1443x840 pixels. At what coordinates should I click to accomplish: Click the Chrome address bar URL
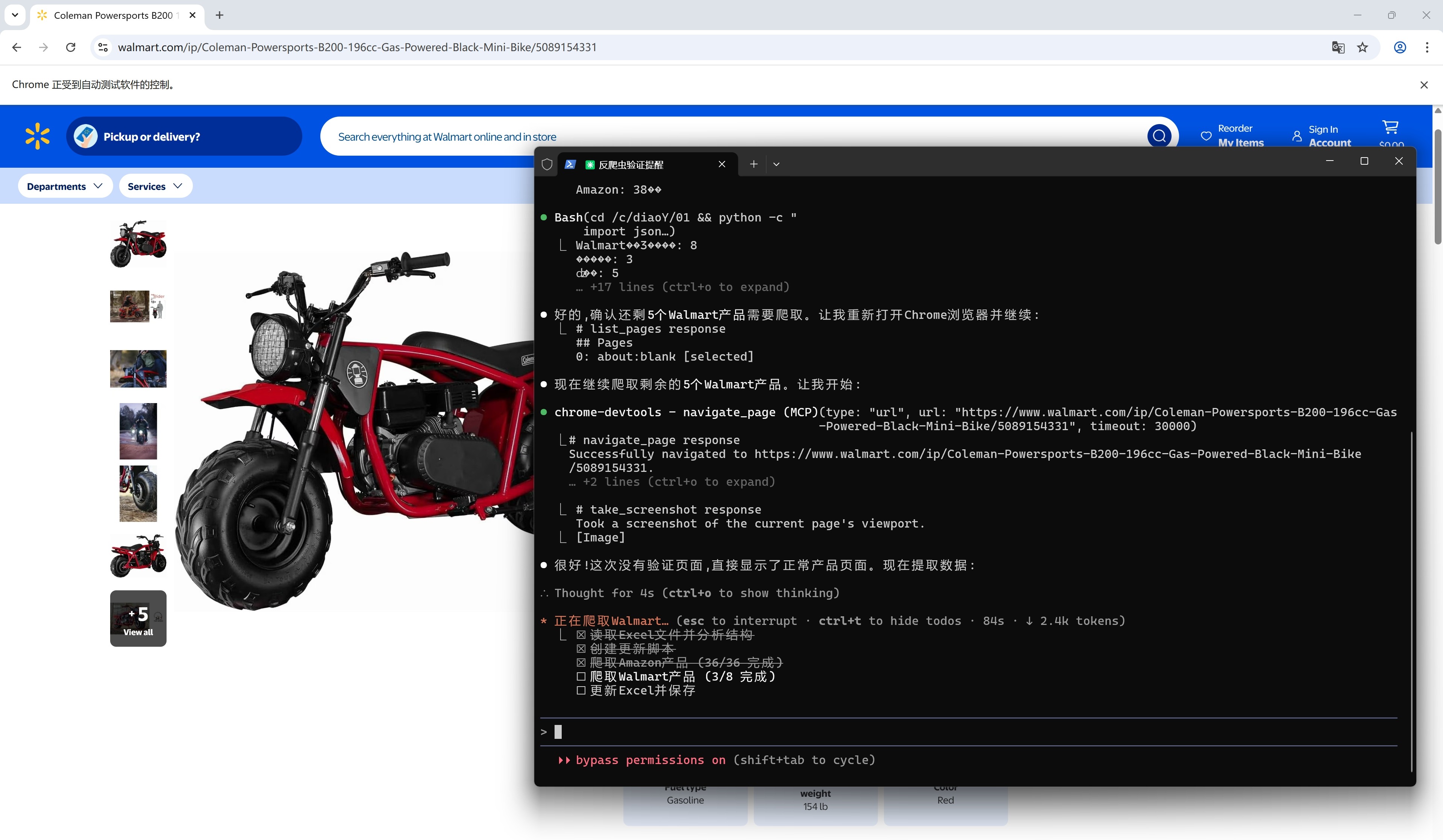[357, 47]
